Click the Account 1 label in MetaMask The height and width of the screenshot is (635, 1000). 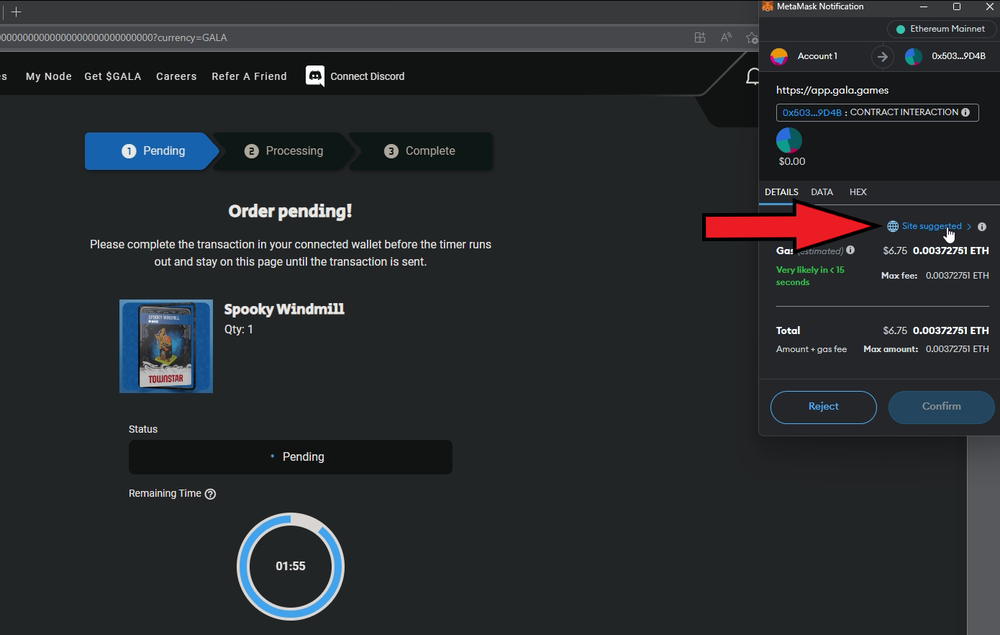point(817,56)
